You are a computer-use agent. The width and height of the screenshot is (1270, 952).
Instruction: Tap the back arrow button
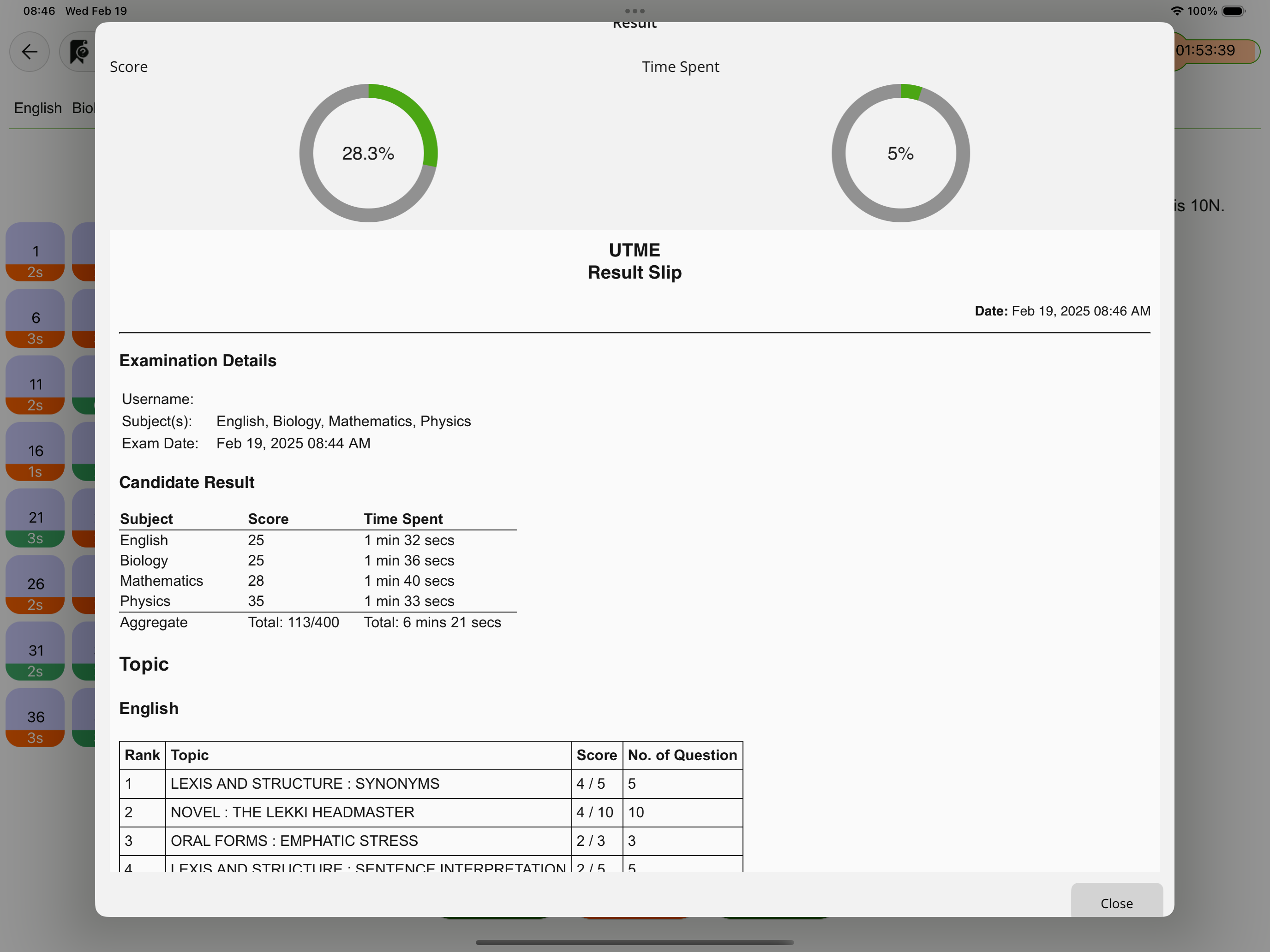coord(29,52)
